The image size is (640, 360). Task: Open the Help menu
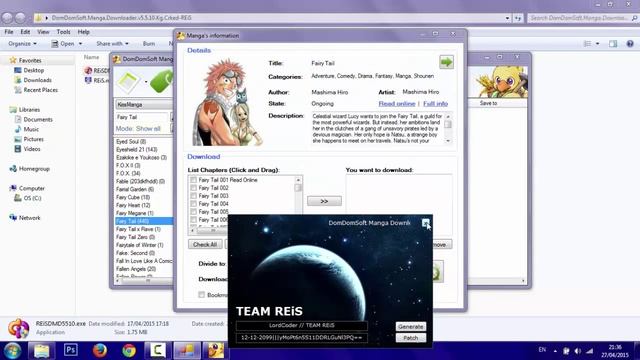pos(83,32)
